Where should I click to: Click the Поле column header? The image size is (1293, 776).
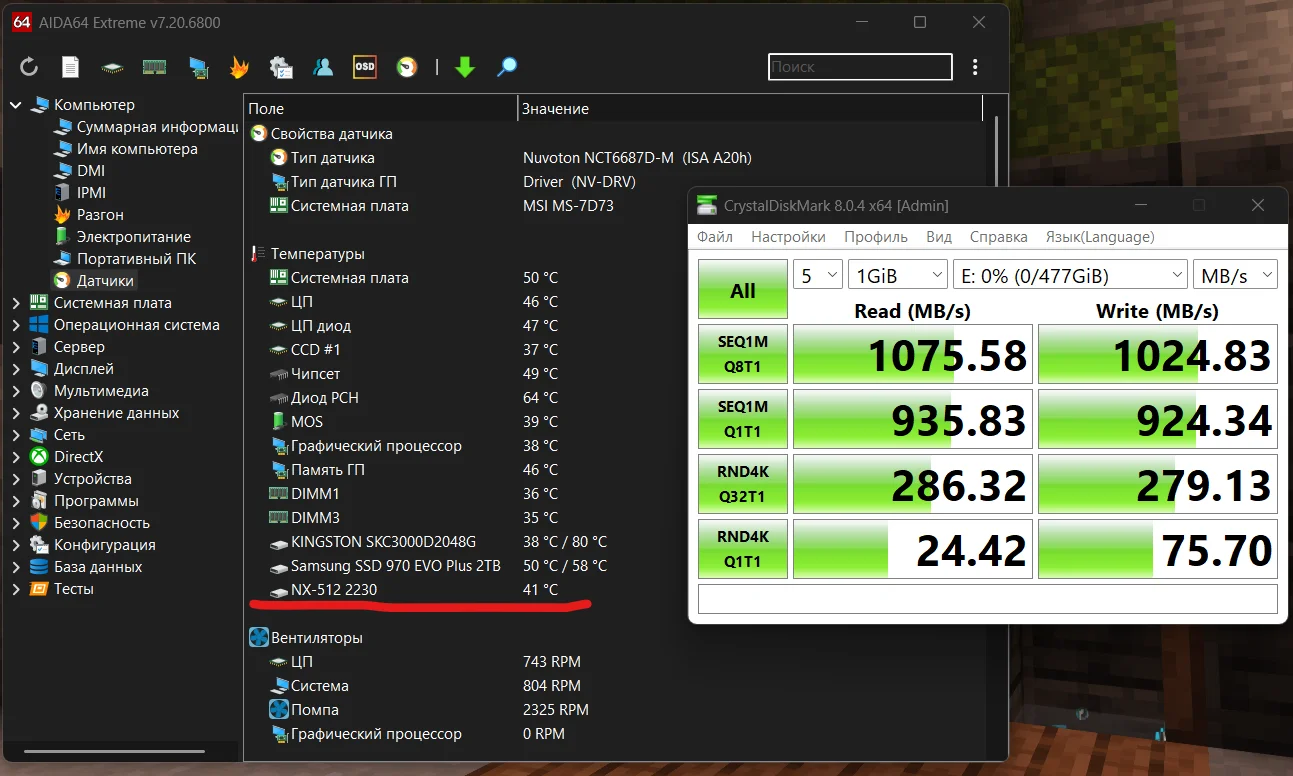coord(380,109)
